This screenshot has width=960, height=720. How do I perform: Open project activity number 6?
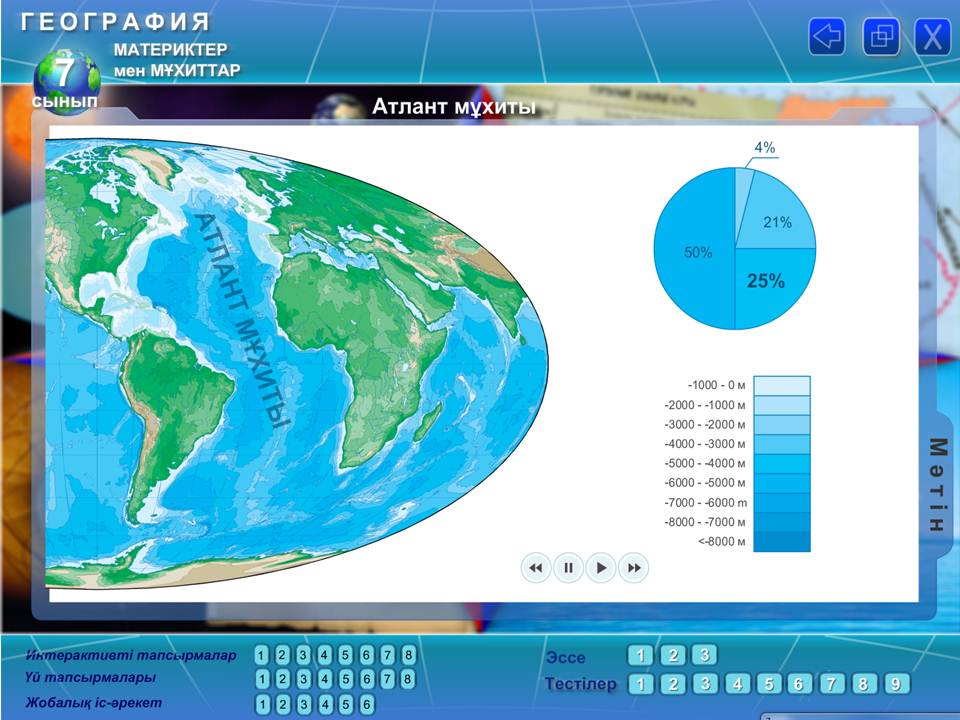click(366, 704)
